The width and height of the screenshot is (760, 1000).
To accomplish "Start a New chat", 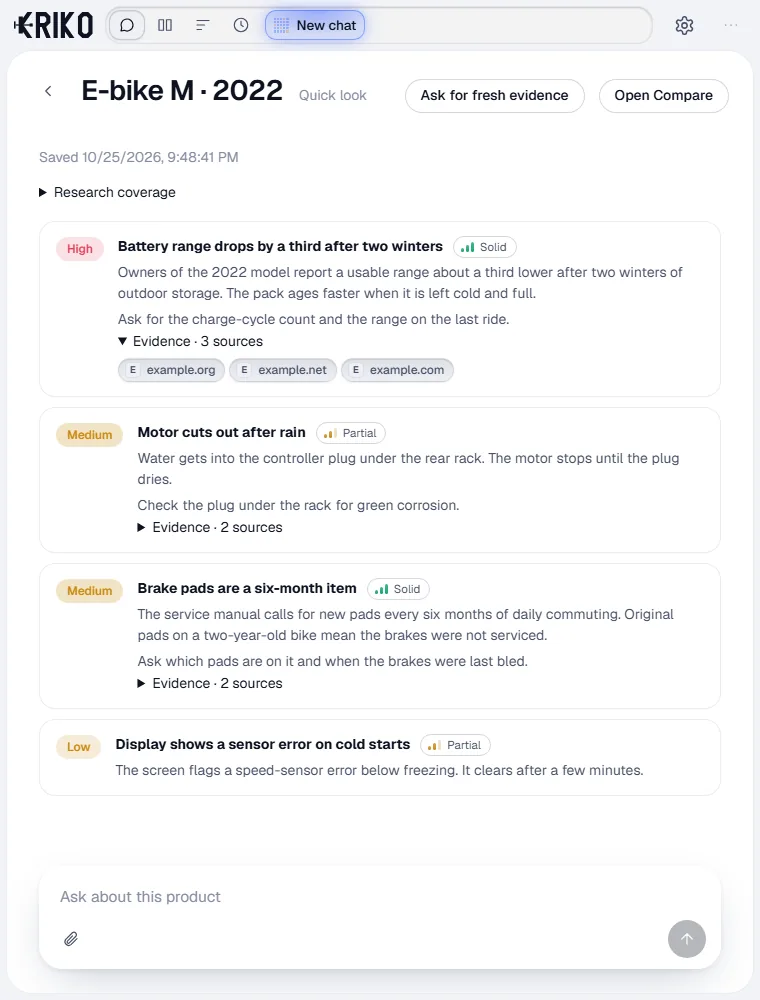I will [315, 26].
